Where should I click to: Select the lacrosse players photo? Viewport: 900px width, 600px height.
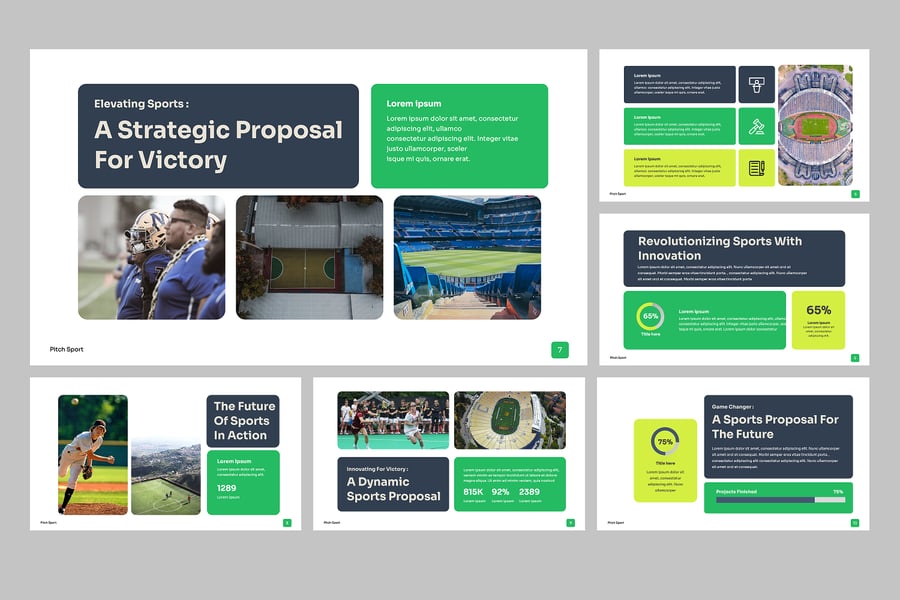393,420
